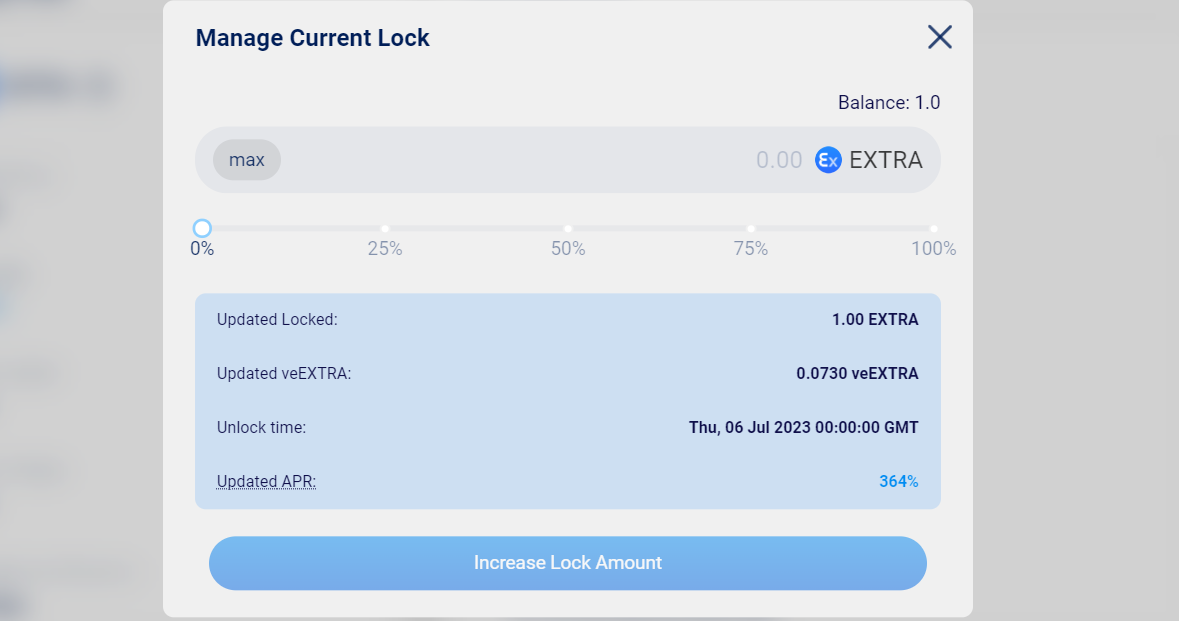Screen dimensions: 1179x621
Task: Click the blue EXTRA token icon
Action: coord(828,160)
